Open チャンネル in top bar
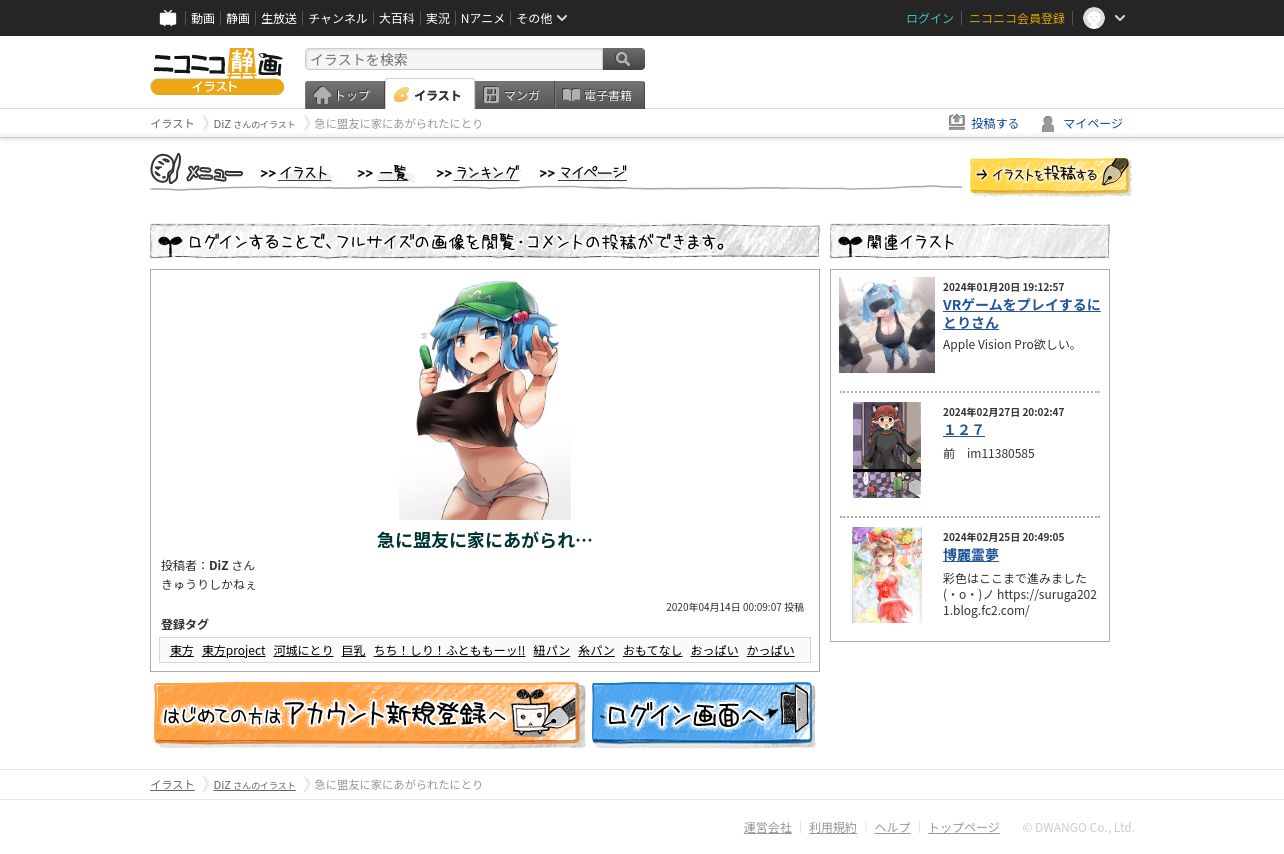The height and width of the screenshot is (854, 1284). pyautogui.click(x=338, y=18)
